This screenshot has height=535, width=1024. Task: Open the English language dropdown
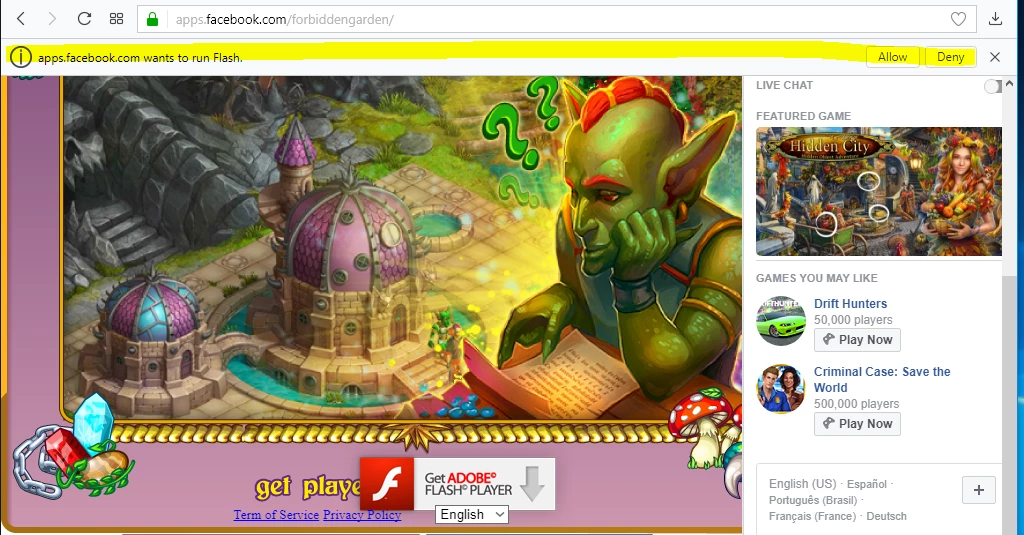pos(472,515)
